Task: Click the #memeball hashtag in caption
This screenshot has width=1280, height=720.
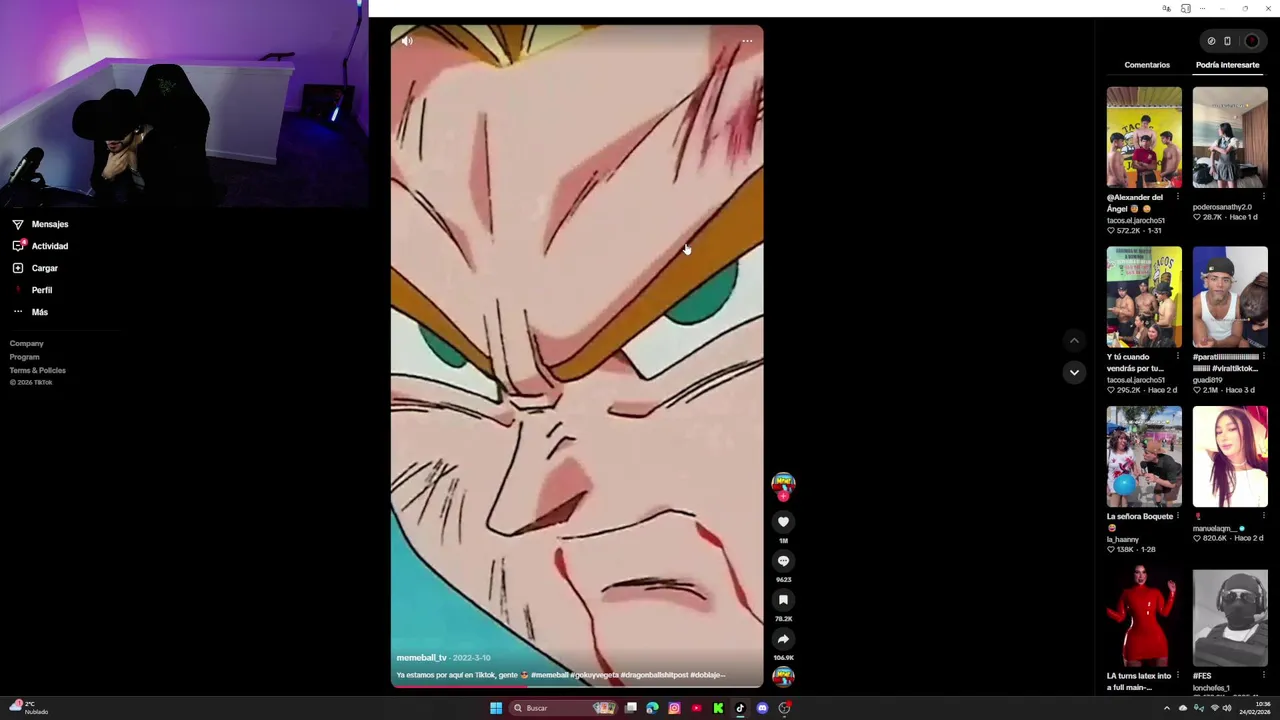Action: (549, 675)
